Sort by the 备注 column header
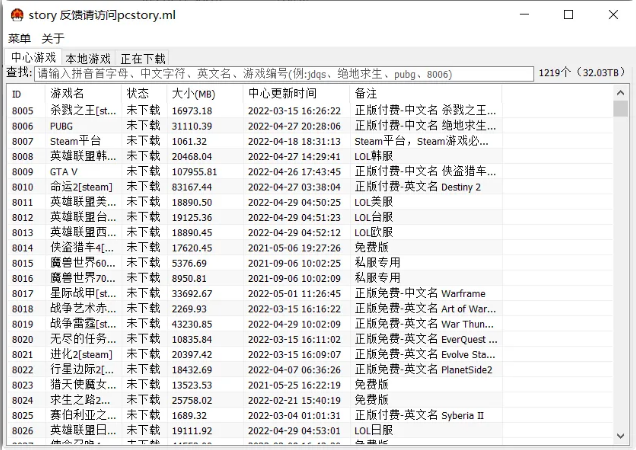The height and width of the screenshot is (450, 636). pyautogui.click(x=366, y=93)
